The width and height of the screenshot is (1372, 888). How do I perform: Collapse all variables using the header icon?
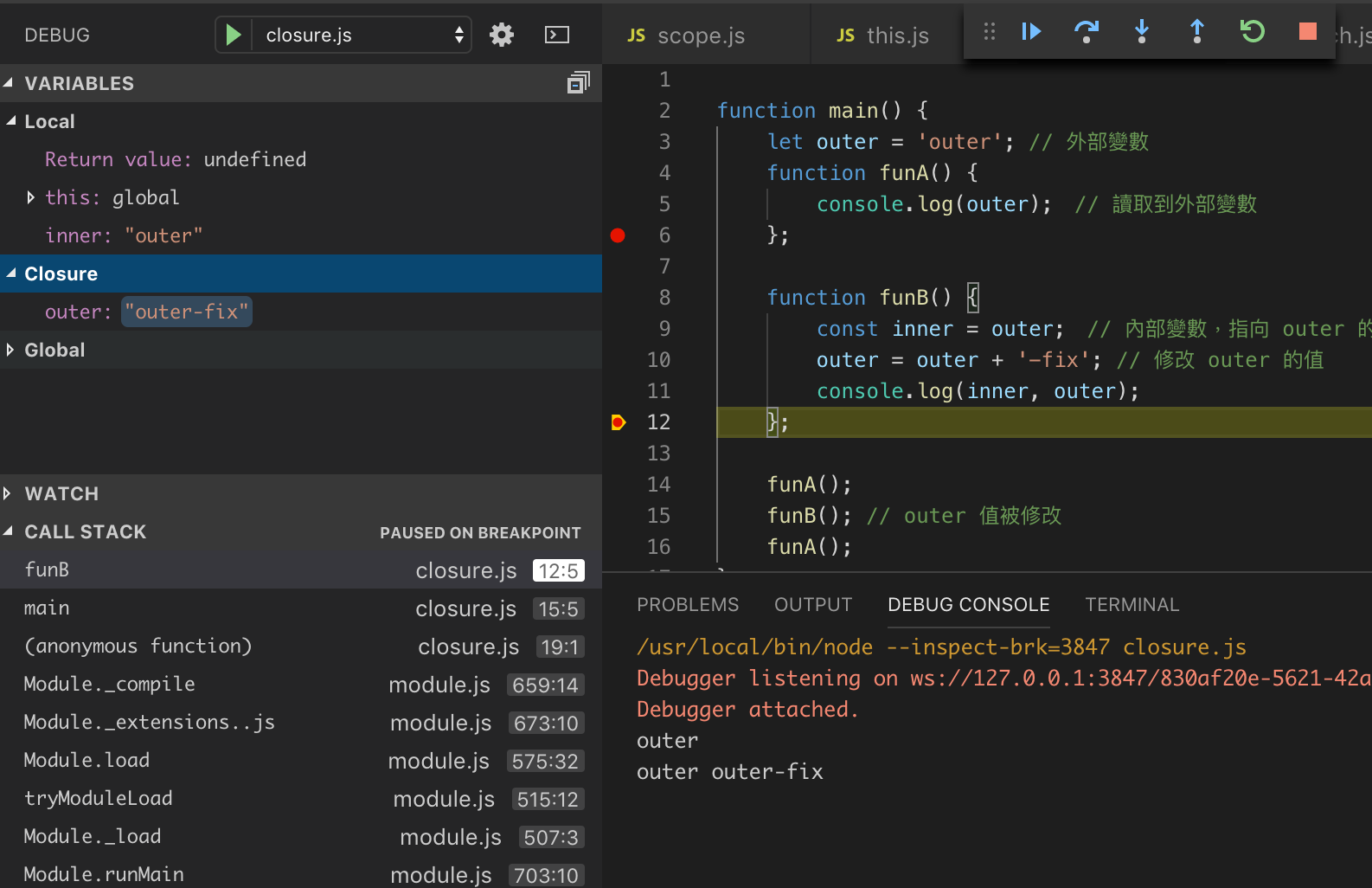tap(578, 83)
